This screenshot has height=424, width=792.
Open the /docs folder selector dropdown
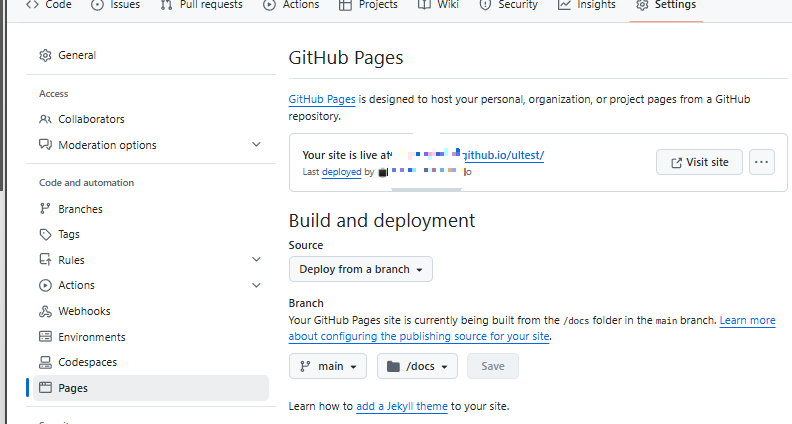click(417, 366)
